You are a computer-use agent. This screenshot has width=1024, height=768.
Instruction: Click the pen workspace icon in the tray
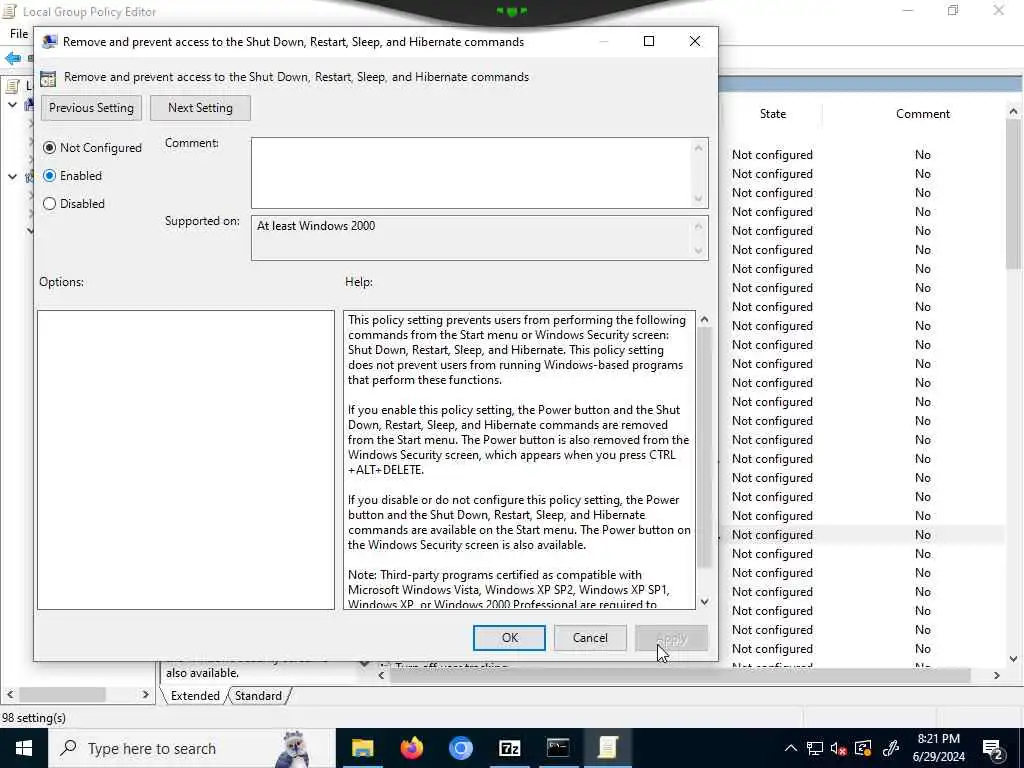(890, 748)
